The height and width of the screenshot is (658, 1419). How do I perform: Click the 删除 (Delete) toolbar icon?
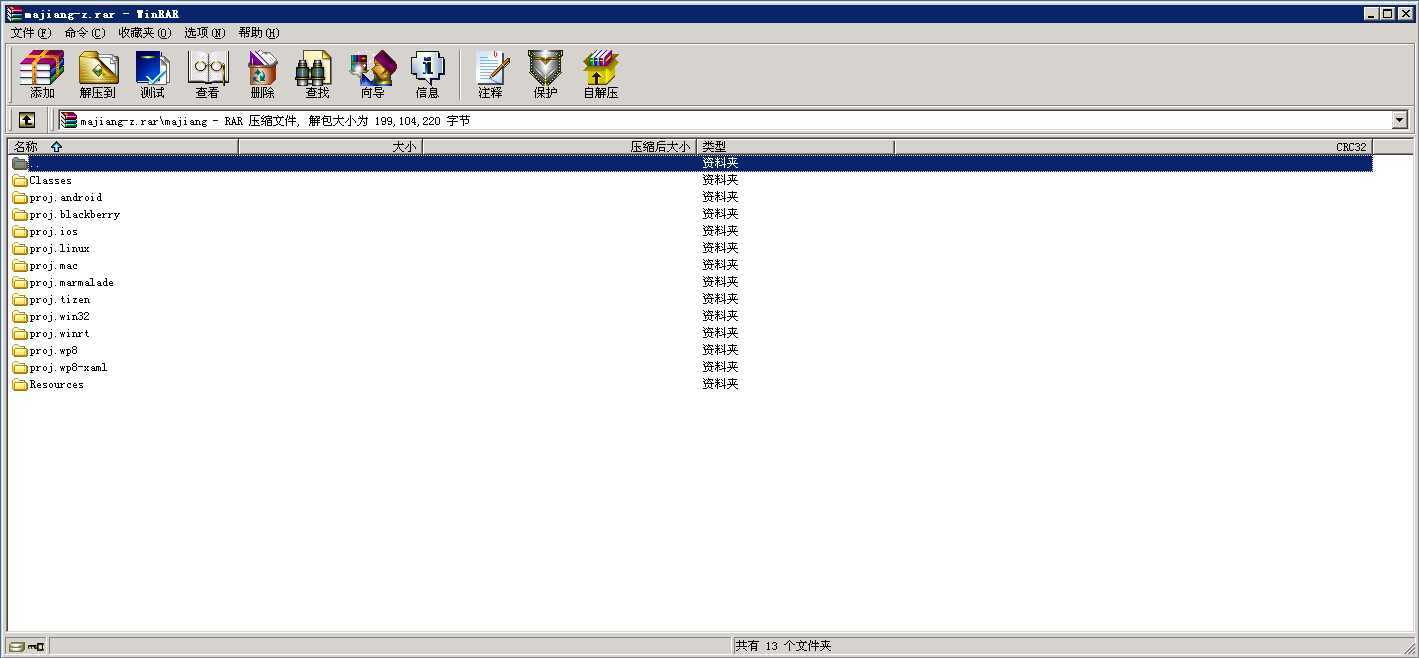[262, 75]
